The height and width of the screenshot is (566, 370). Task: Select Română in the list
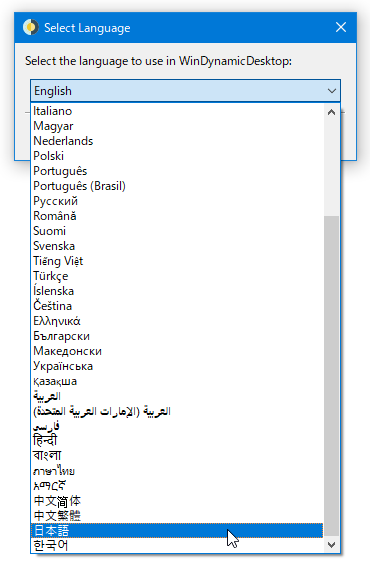[177, 216]
